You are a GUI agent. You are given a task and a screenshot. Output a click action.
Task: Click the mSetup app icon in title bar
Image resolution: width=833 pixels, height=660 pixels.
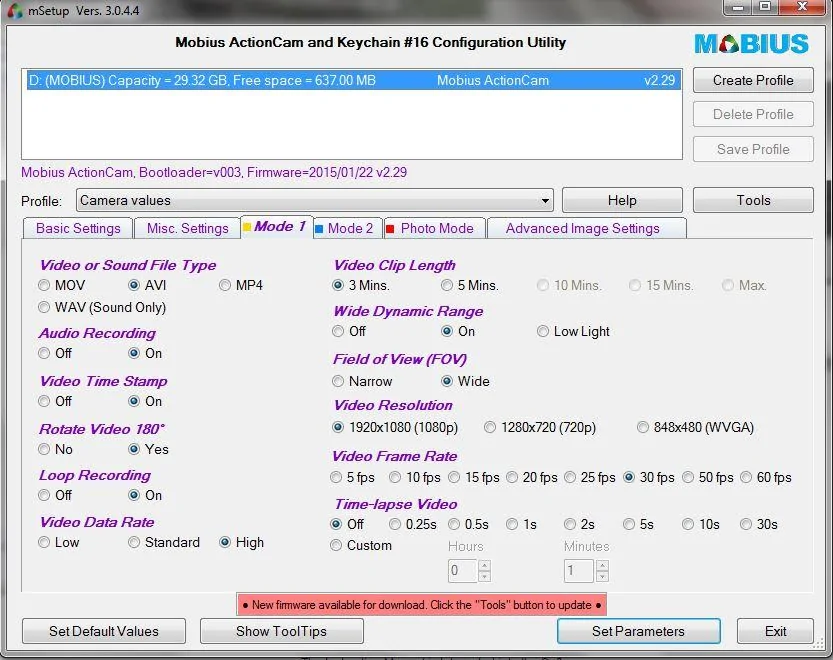[x=14, y=10]
